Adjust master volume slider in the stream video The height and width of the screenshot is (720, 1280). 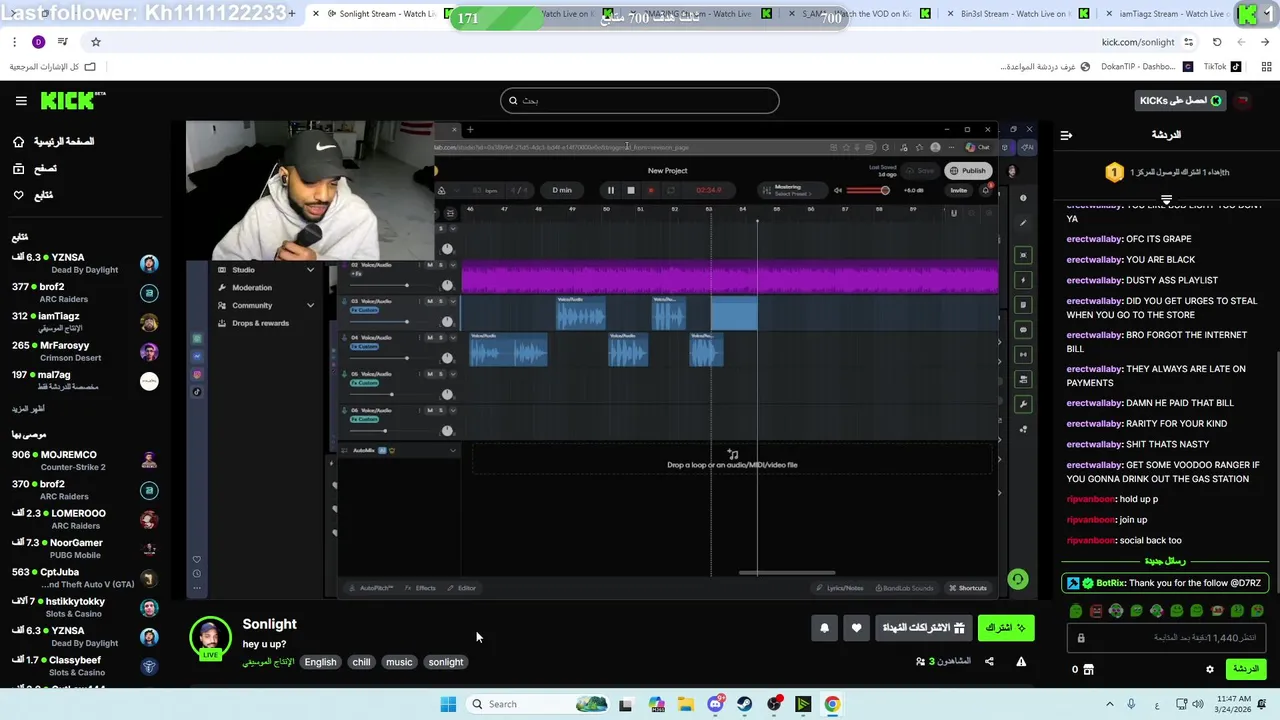867,190
